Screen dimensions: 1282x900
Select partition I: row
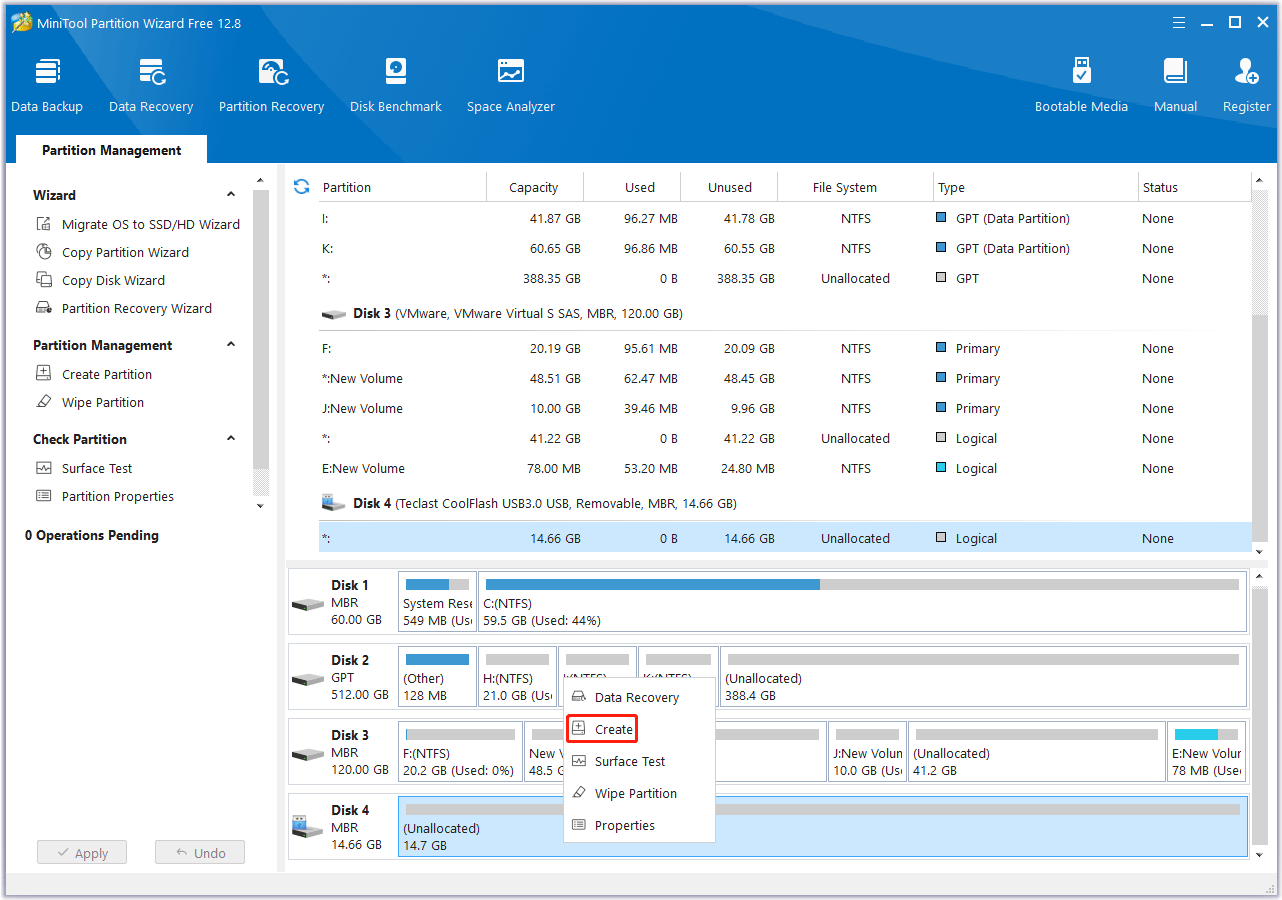785,218
